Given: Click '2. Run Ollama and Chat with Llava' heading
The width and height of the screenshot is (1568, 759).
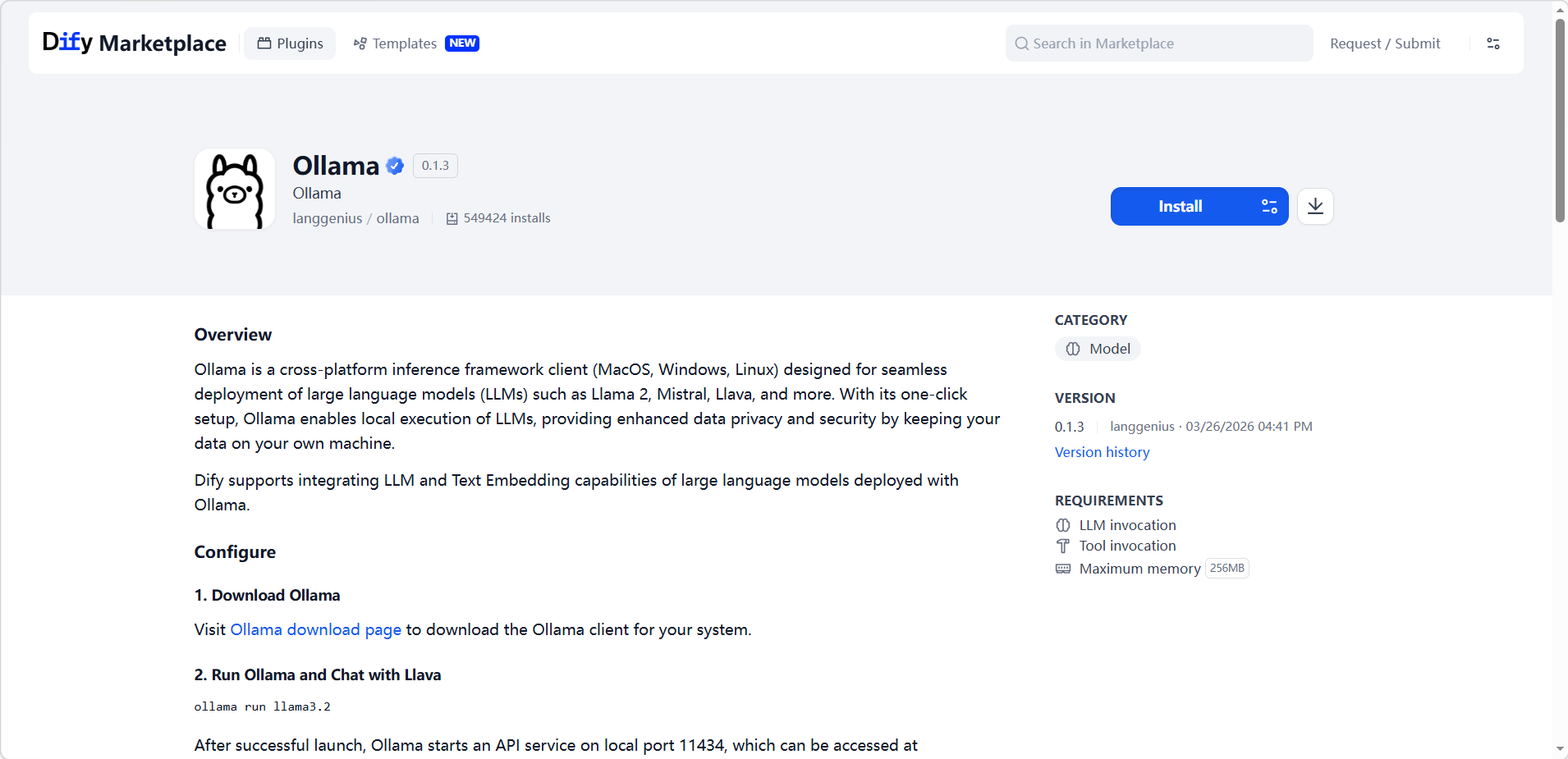Looking at the screenshot, I should (318, 674).
